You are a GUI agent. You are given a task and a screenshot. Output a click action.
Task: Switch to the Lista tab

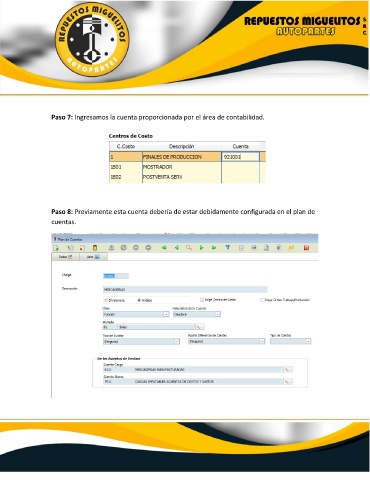pos(93,257)
